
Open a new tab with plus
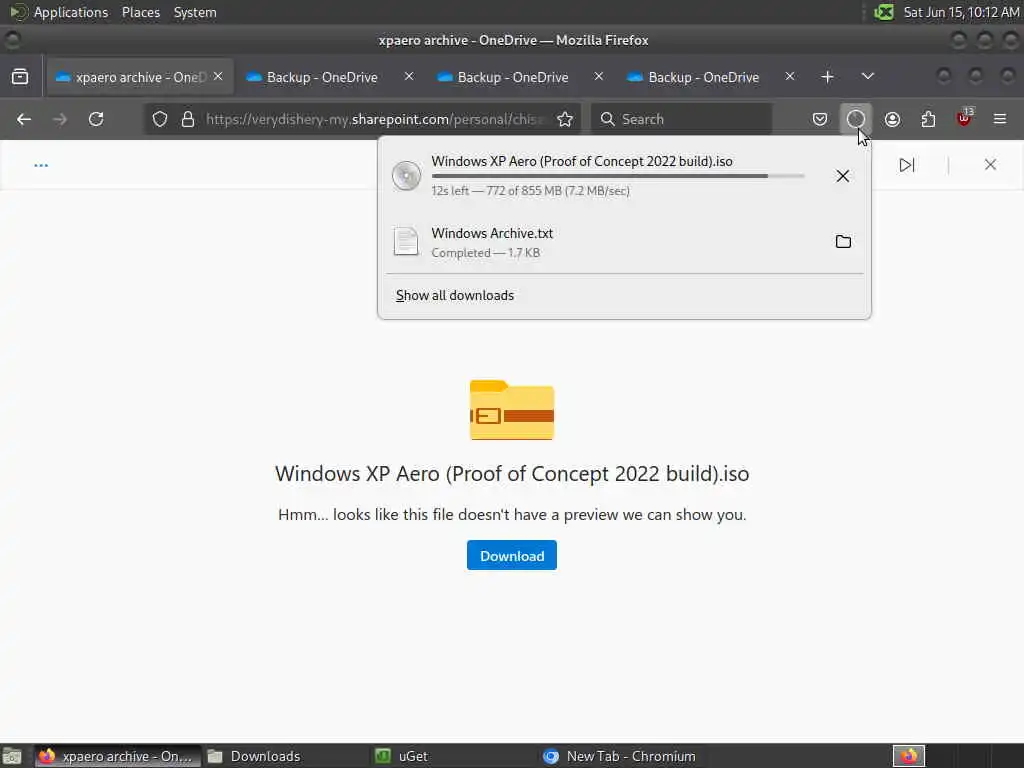(x=827, y=76)
